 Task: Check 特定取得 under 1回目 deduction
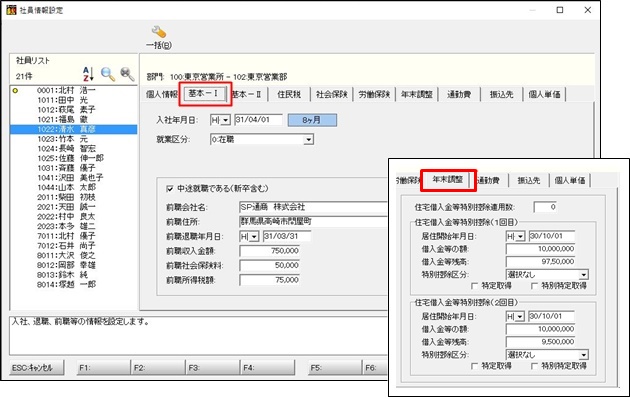[475, 286]
